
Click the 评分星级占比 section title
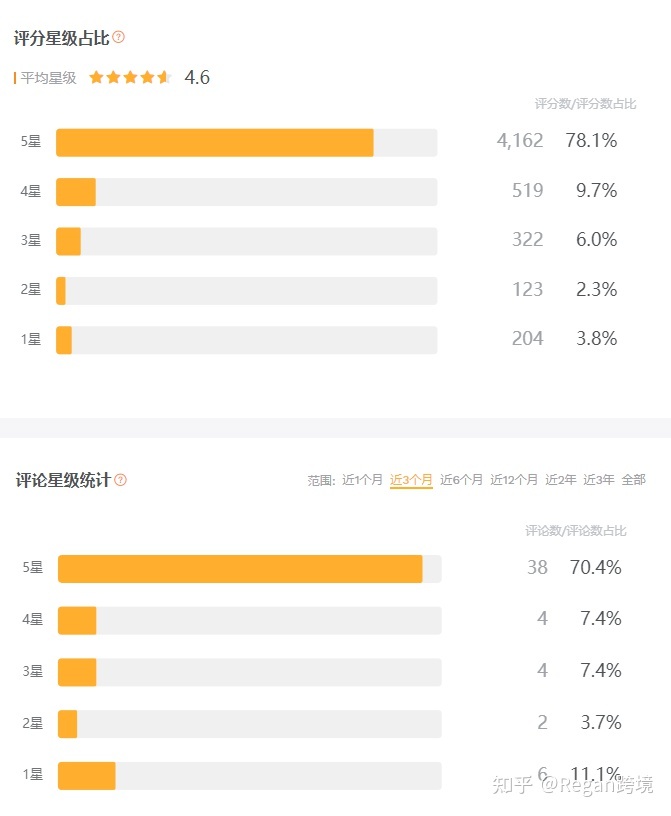(61, 38)
